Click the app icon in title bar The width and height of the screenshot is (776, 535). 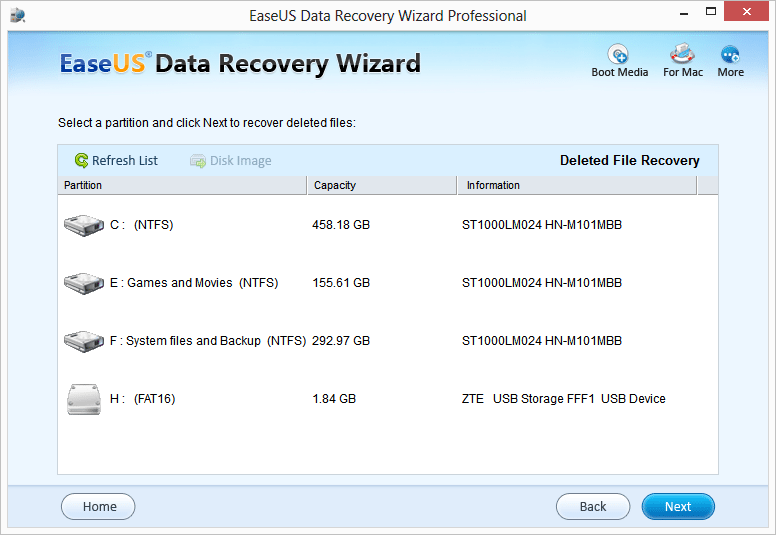[x=18, y=15]
